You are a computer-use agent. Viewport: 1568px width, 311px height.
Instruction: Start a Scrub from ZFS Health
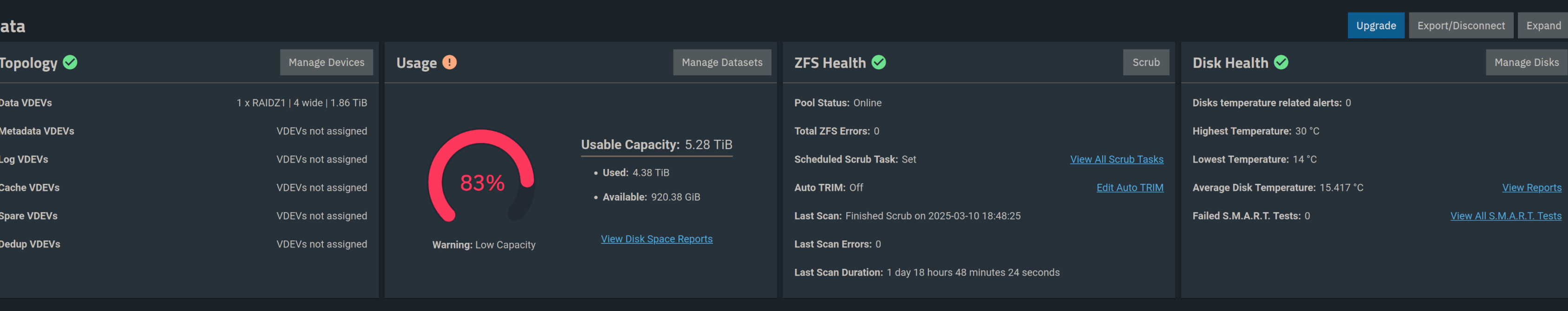click(1146, 62)
